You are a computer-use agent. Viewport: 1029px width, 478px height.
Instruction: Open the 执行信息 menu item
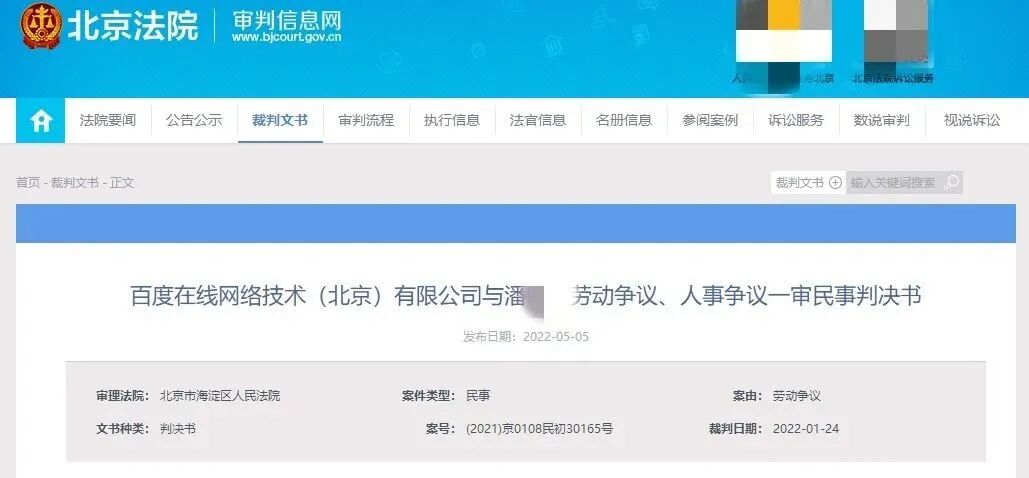452,120
